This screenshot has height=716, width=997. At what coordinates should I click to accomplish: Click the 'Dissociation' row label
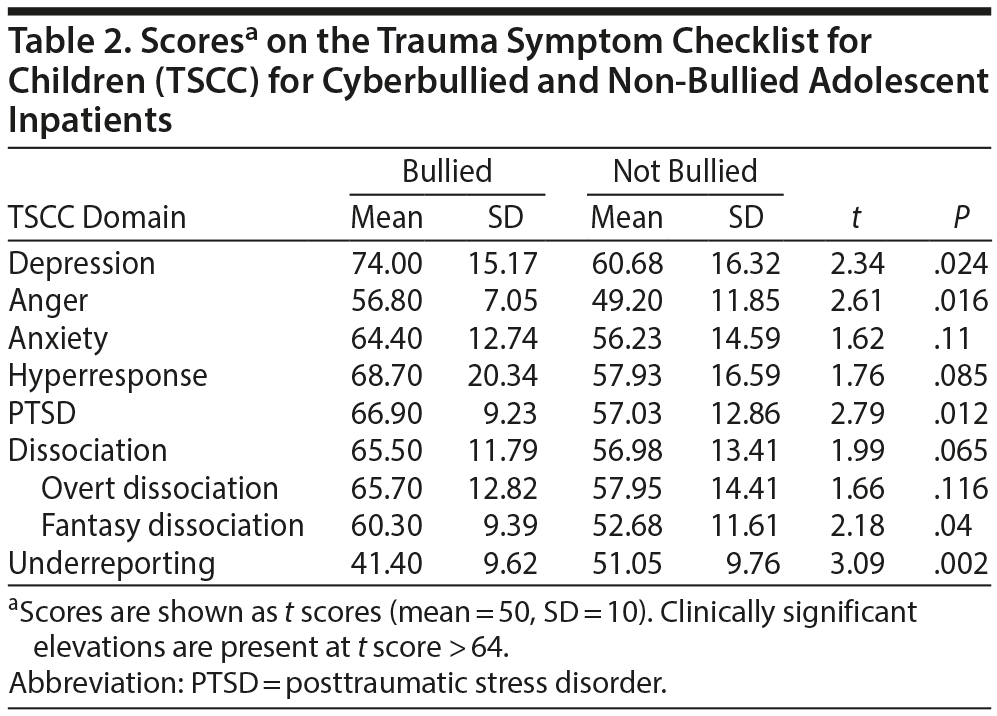click(x=88, y=451)
